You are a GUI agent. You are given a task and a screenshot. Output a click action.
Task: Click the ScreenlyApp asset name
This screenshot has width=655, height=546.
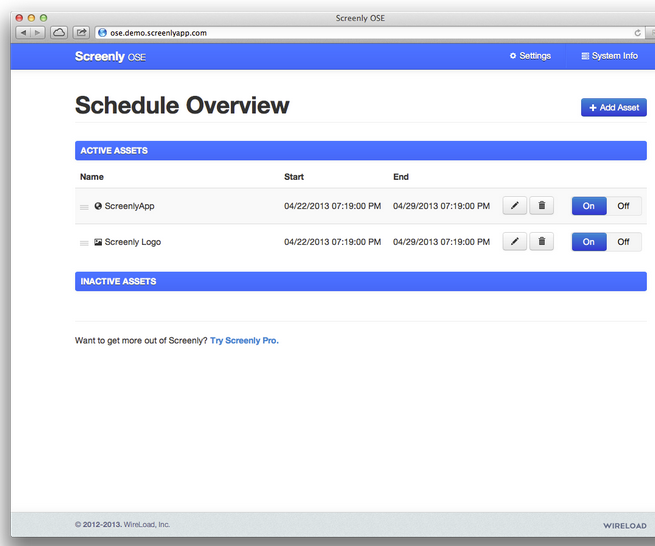(129, 206)
